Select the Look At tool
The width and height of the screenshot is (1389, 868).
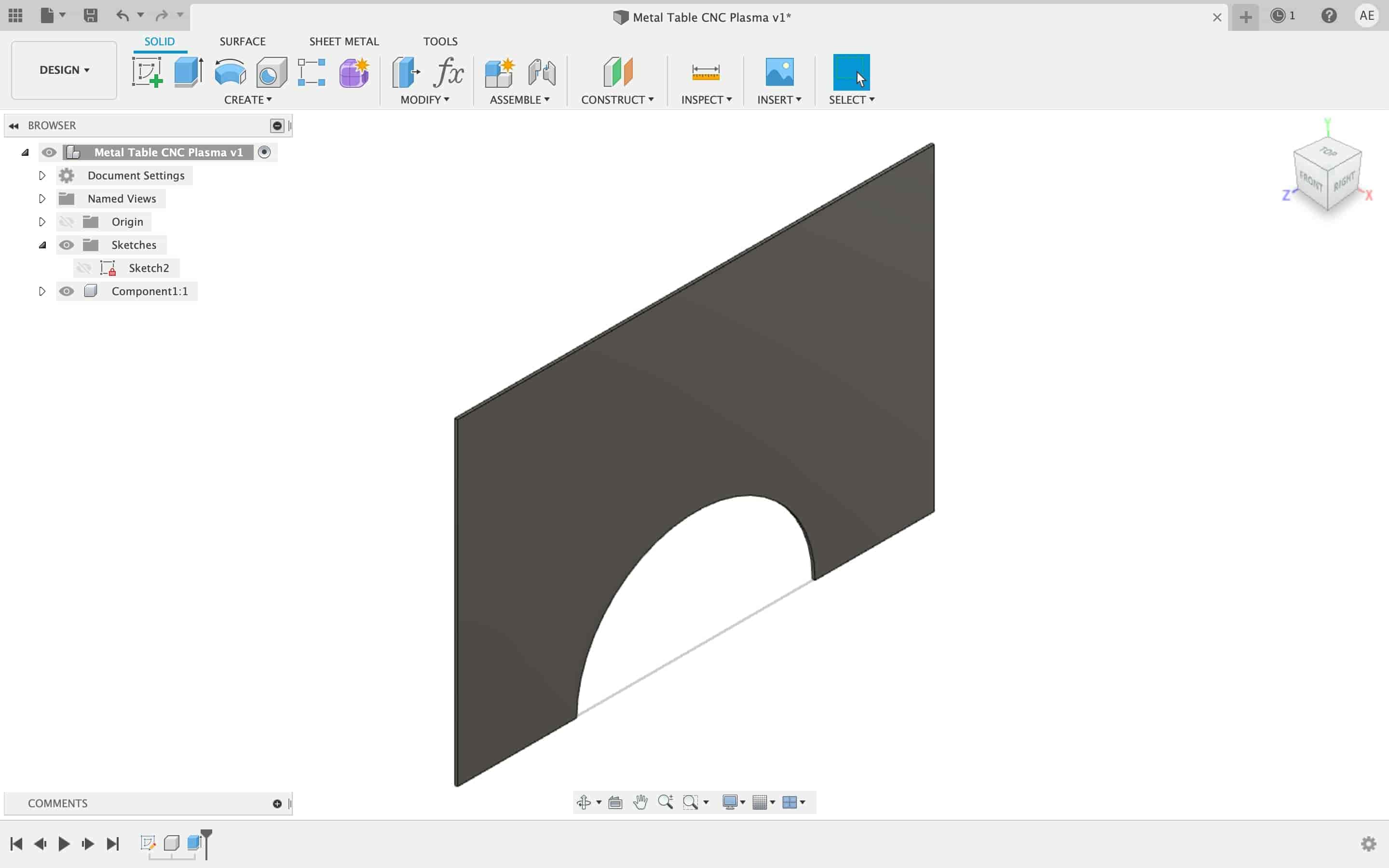click(x=615, y=802)
